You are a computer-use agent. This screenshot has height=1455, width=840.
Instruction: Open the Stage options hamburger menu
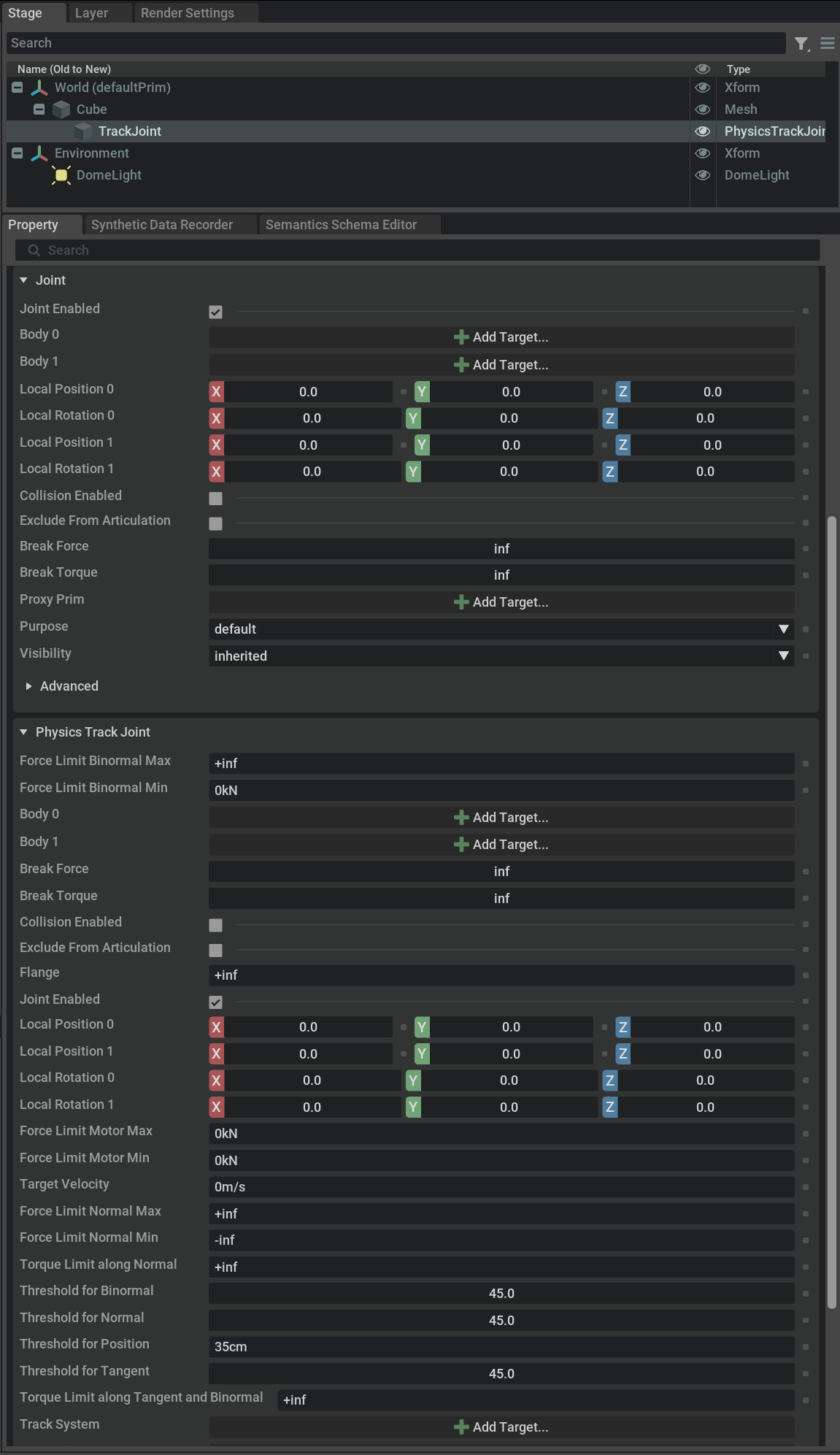pos(828,44)
